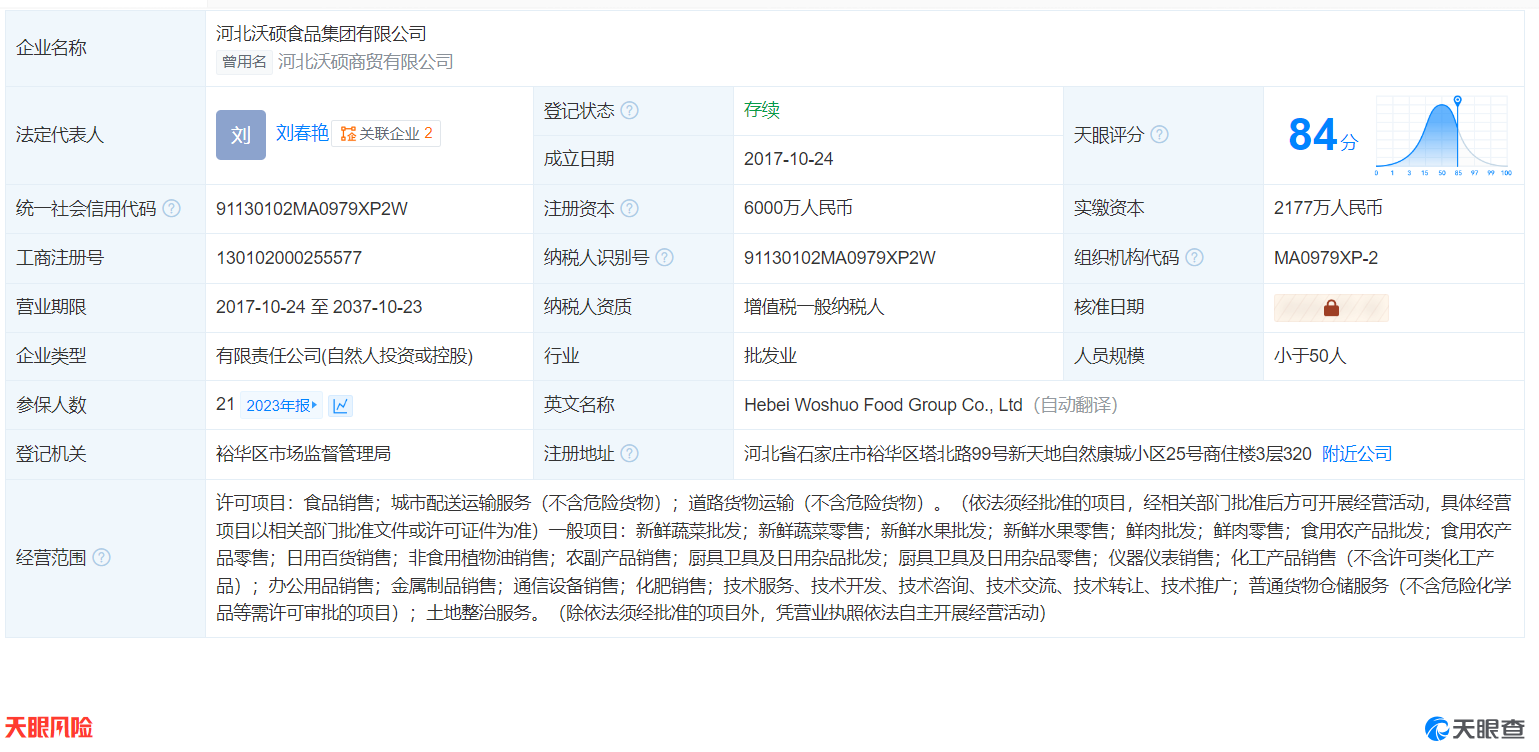This screenshot has height=752, width=1539.
Task: Click establishment date 2017-10-24
Action: click(789, 159)
